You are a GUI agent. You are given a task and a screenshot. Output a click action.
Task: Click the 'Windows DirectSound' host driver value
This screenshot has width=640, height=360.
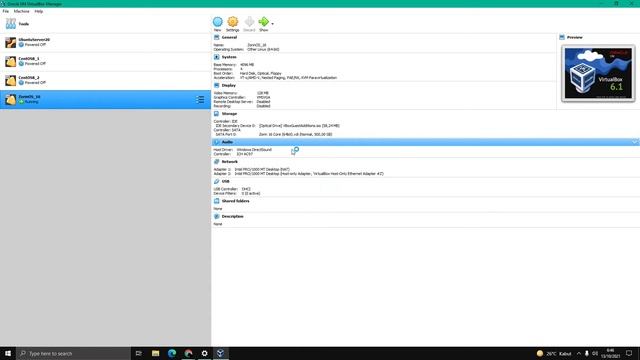254,150
